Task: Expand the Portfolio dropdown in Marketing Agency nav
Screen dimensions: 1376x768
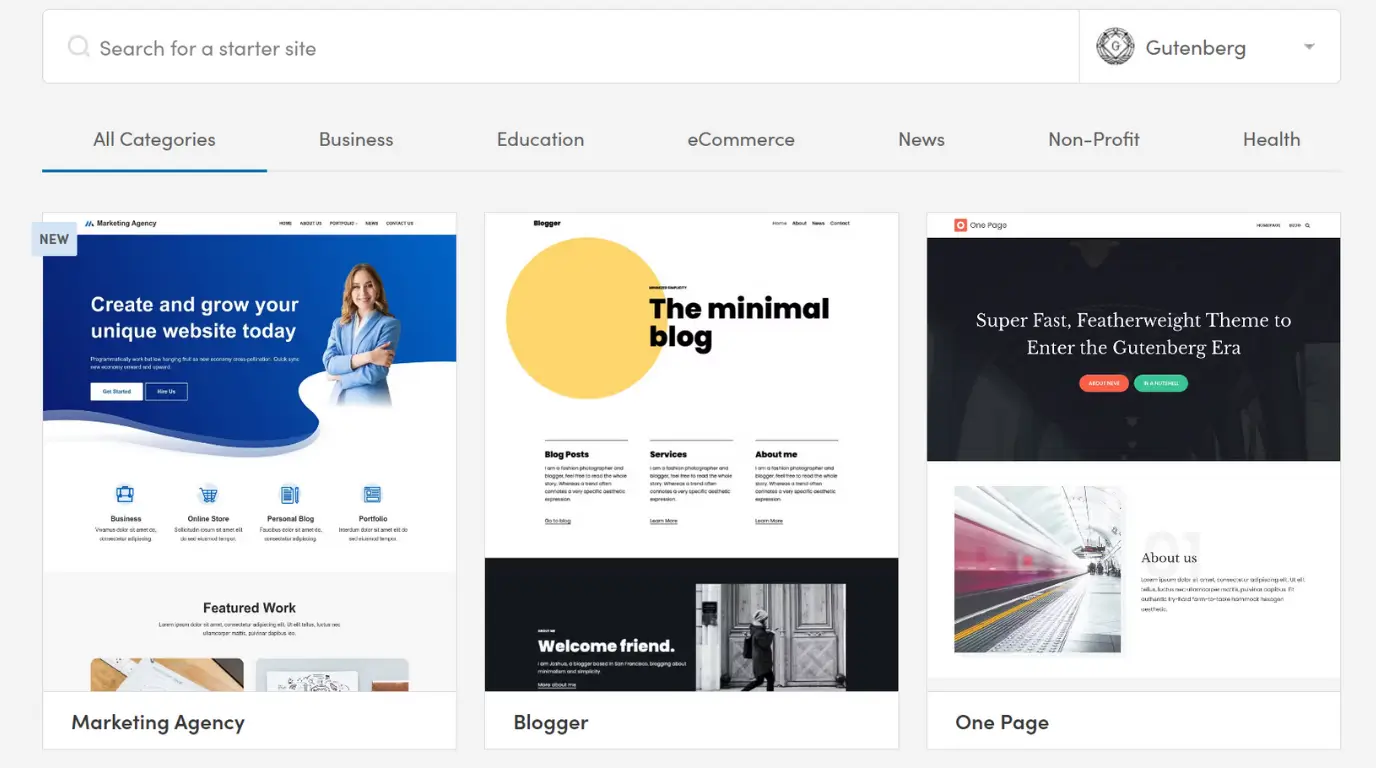Action: point(344,223)
